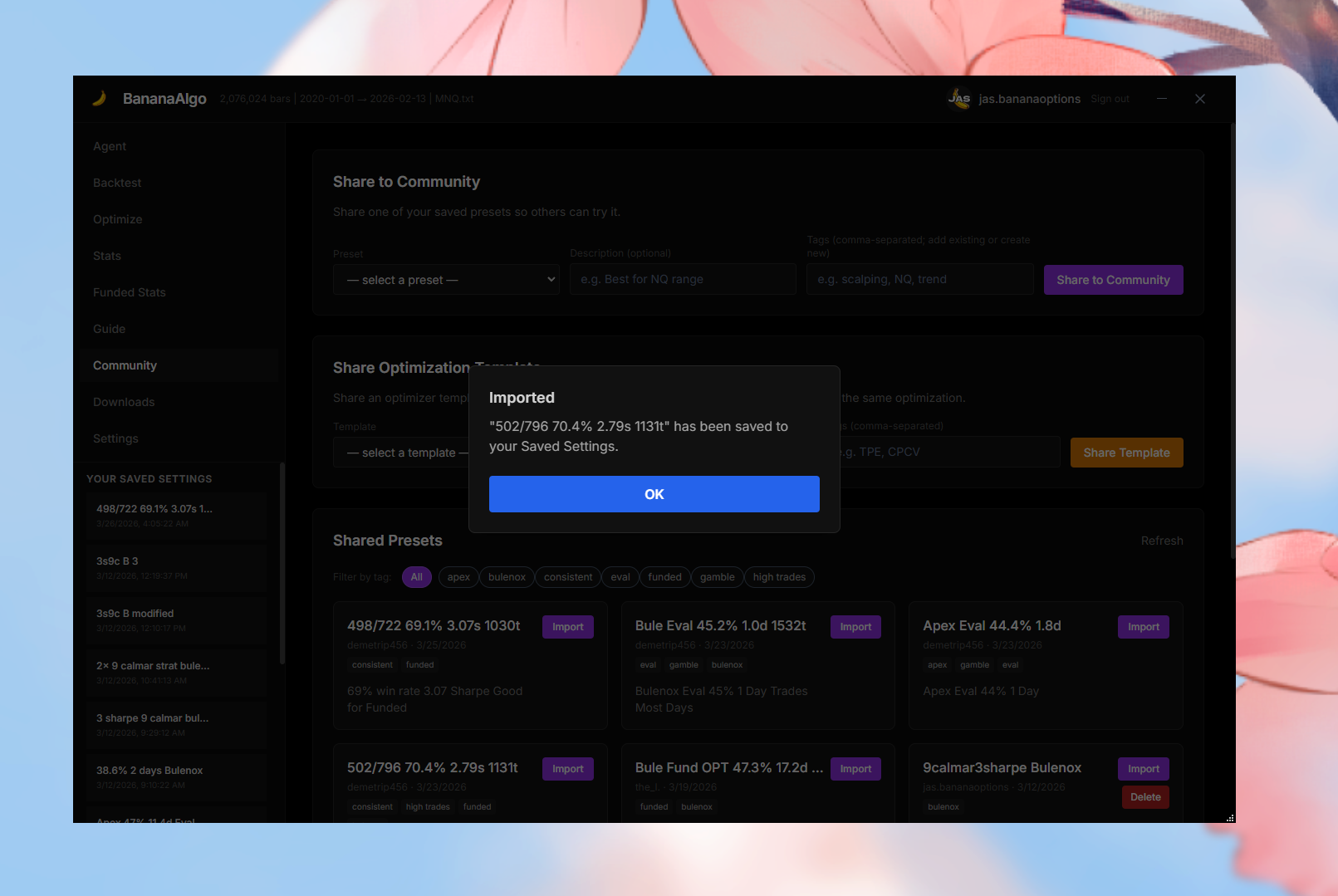1338x896 pixels.
Task: Open the preset selection dropdown
Action: pyautogui.click(x=446, y=279)
